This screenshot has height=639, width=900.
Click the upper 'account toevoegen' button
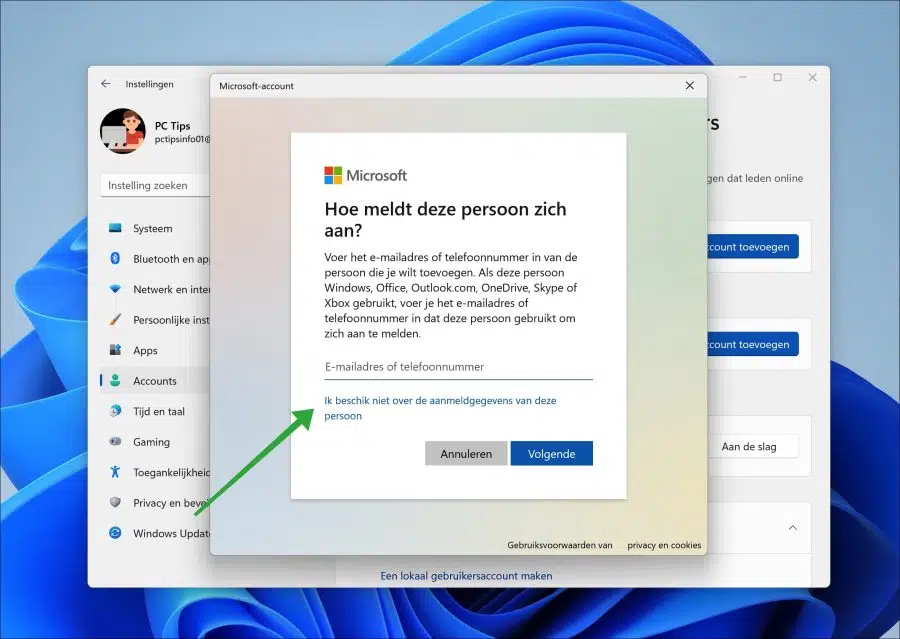(x=752, y=247)
